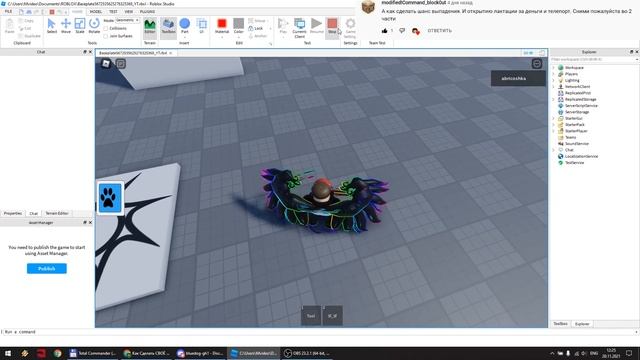
Task: Click the thumbs up icon under comment
Action: click(384, 31)
